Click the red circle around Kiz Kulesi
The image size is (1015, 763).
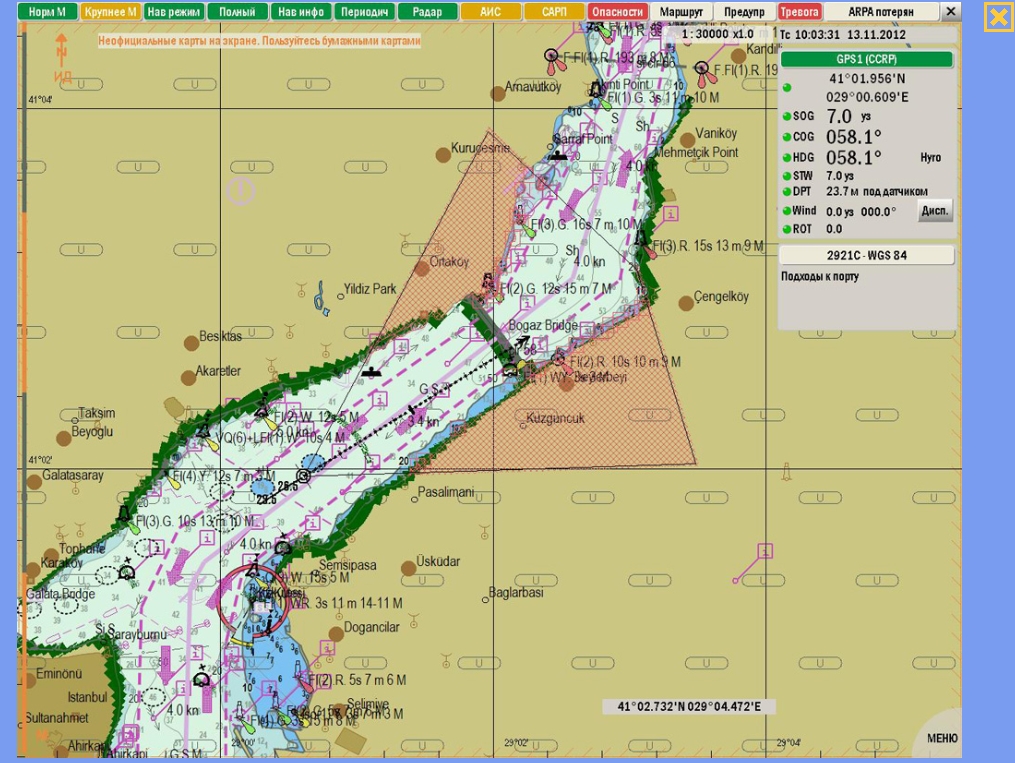[x=252, y=601]
